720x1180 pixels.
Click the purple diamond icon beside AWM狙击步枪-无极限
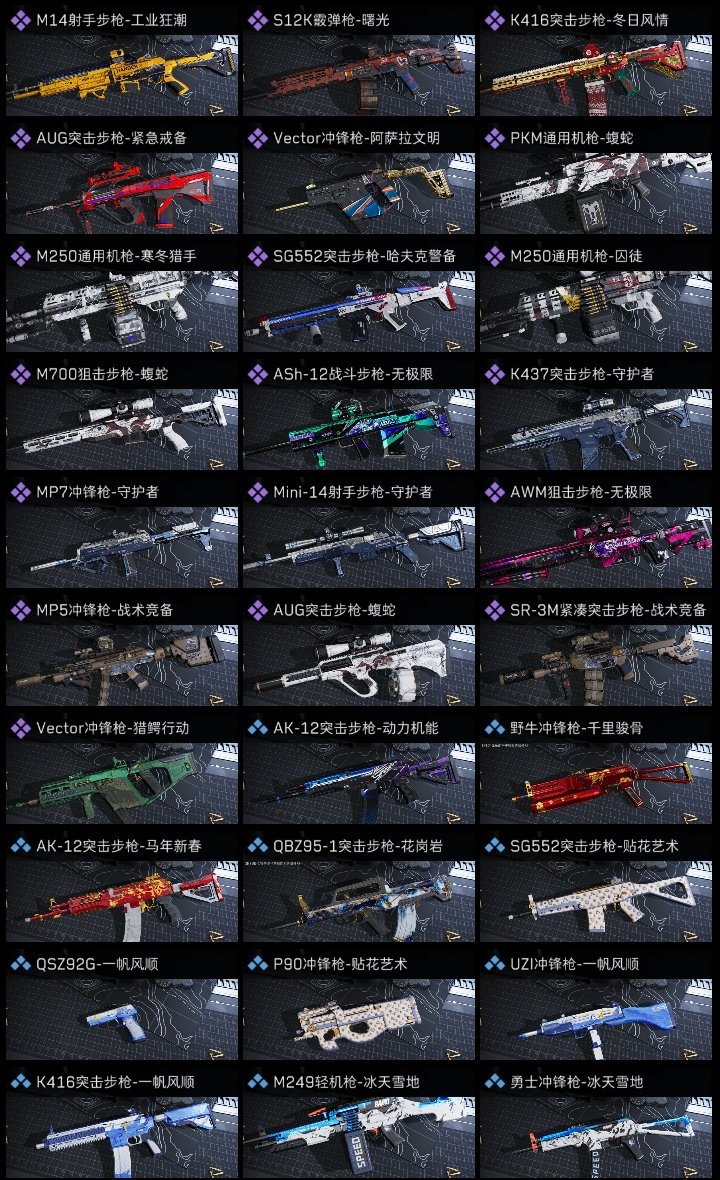coord(494,492)
